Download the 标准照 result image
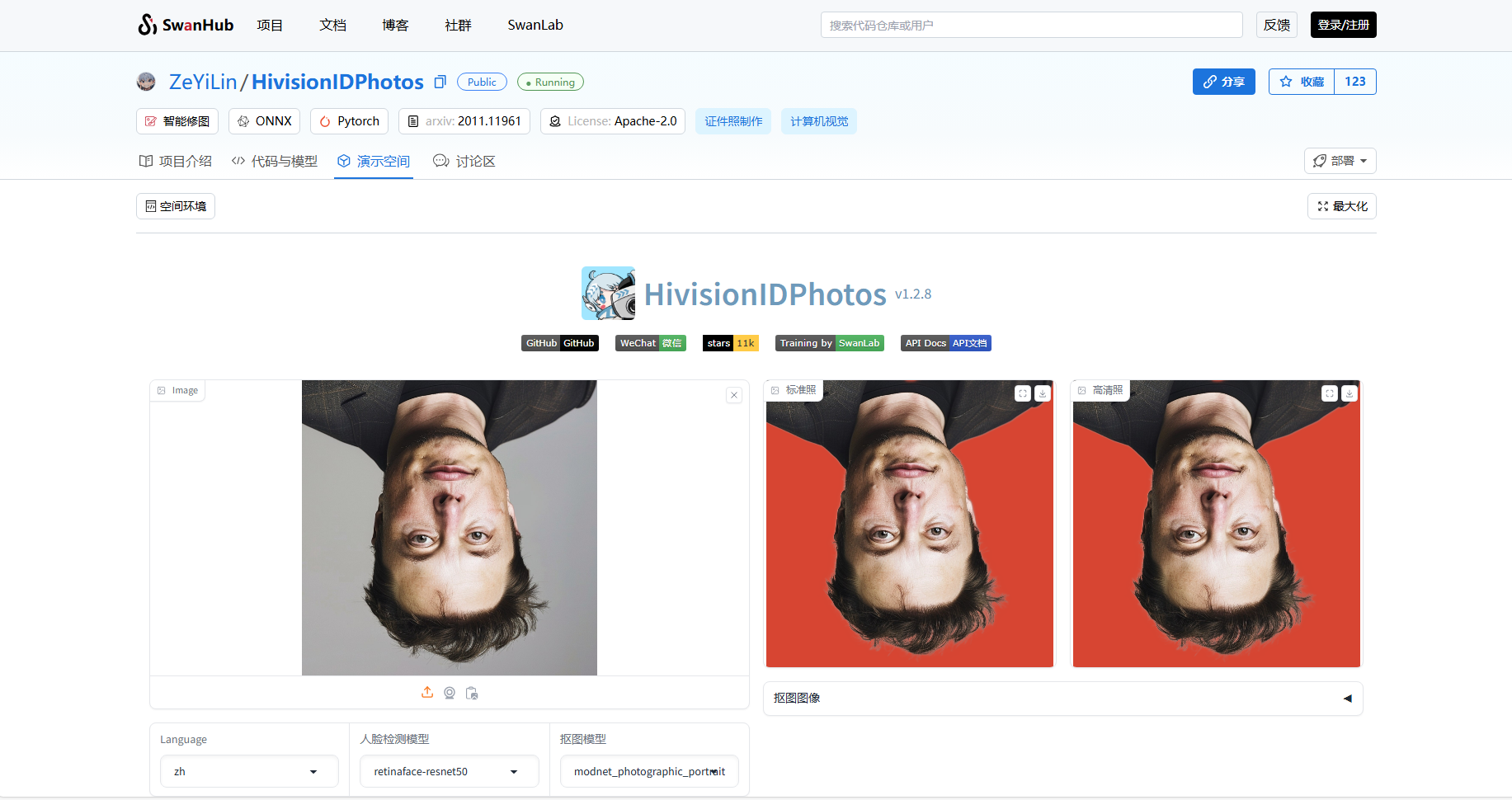This screenshot has height=800, width=1512. click(x=1043, y=393)
